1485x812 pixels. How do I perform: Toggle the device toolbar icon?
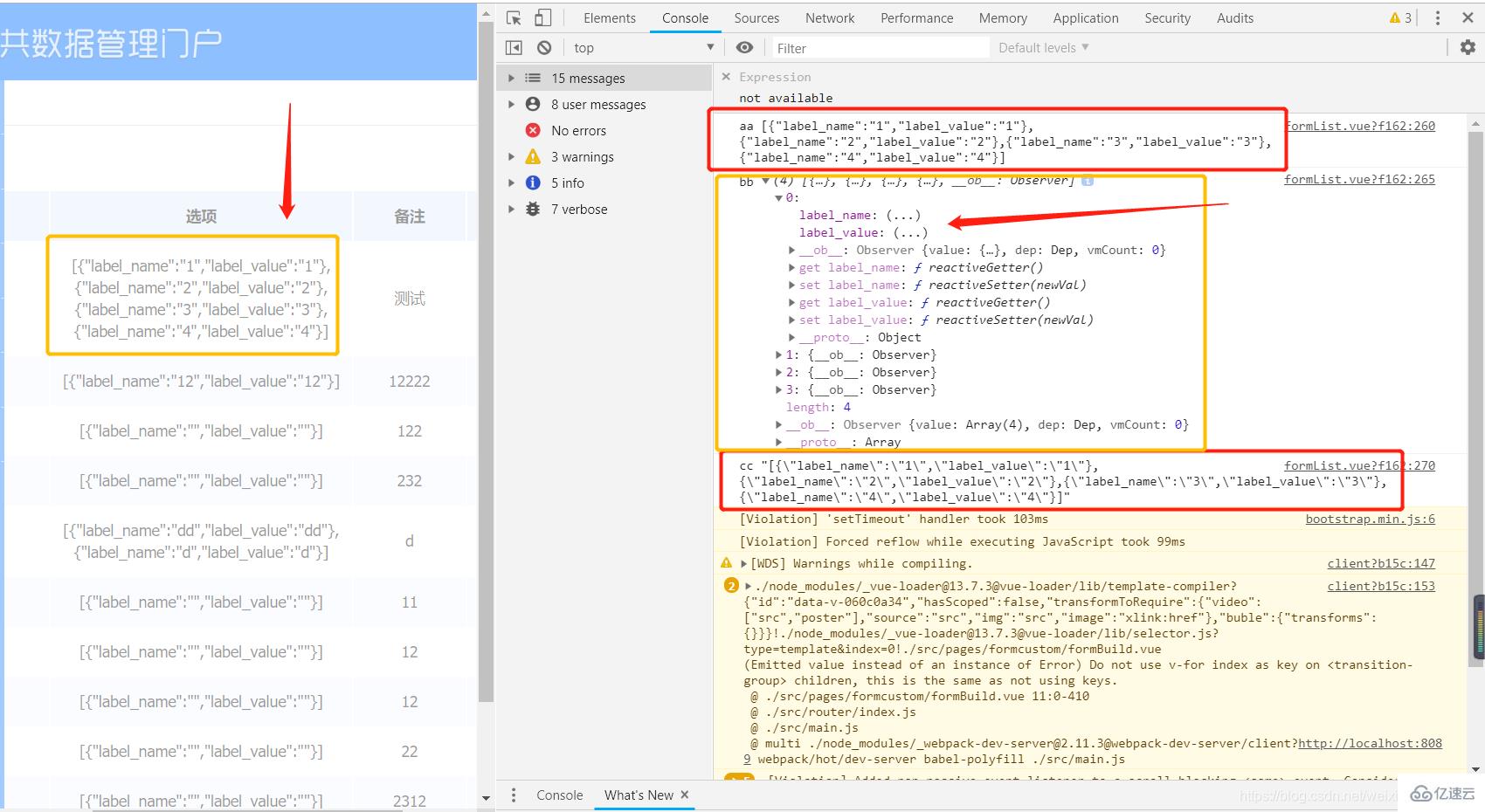tap(542, 17)
